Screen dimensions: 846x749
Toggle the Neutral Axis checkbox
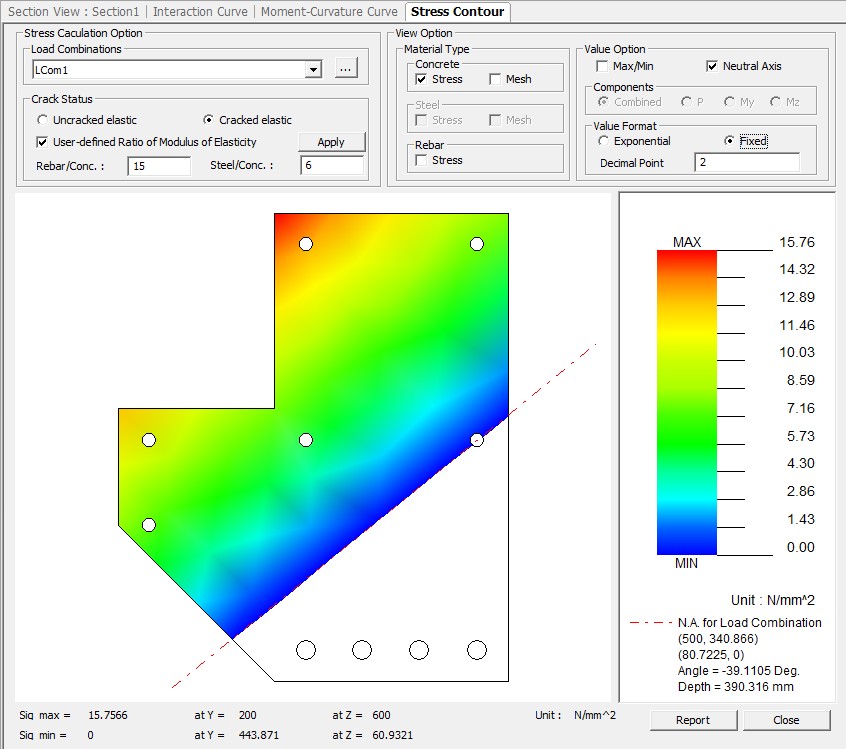click(x=712, y=66)
